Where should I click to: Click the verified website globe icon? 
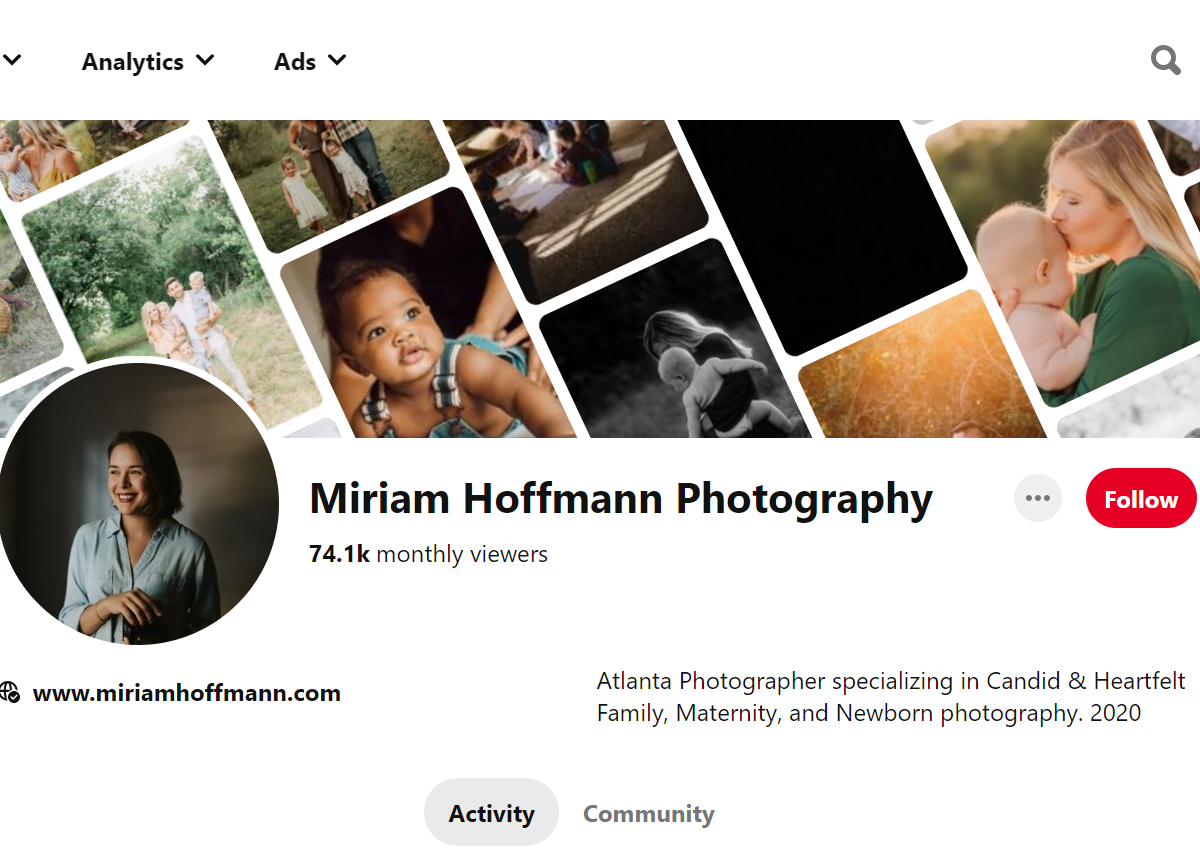(x=9, y=693)
